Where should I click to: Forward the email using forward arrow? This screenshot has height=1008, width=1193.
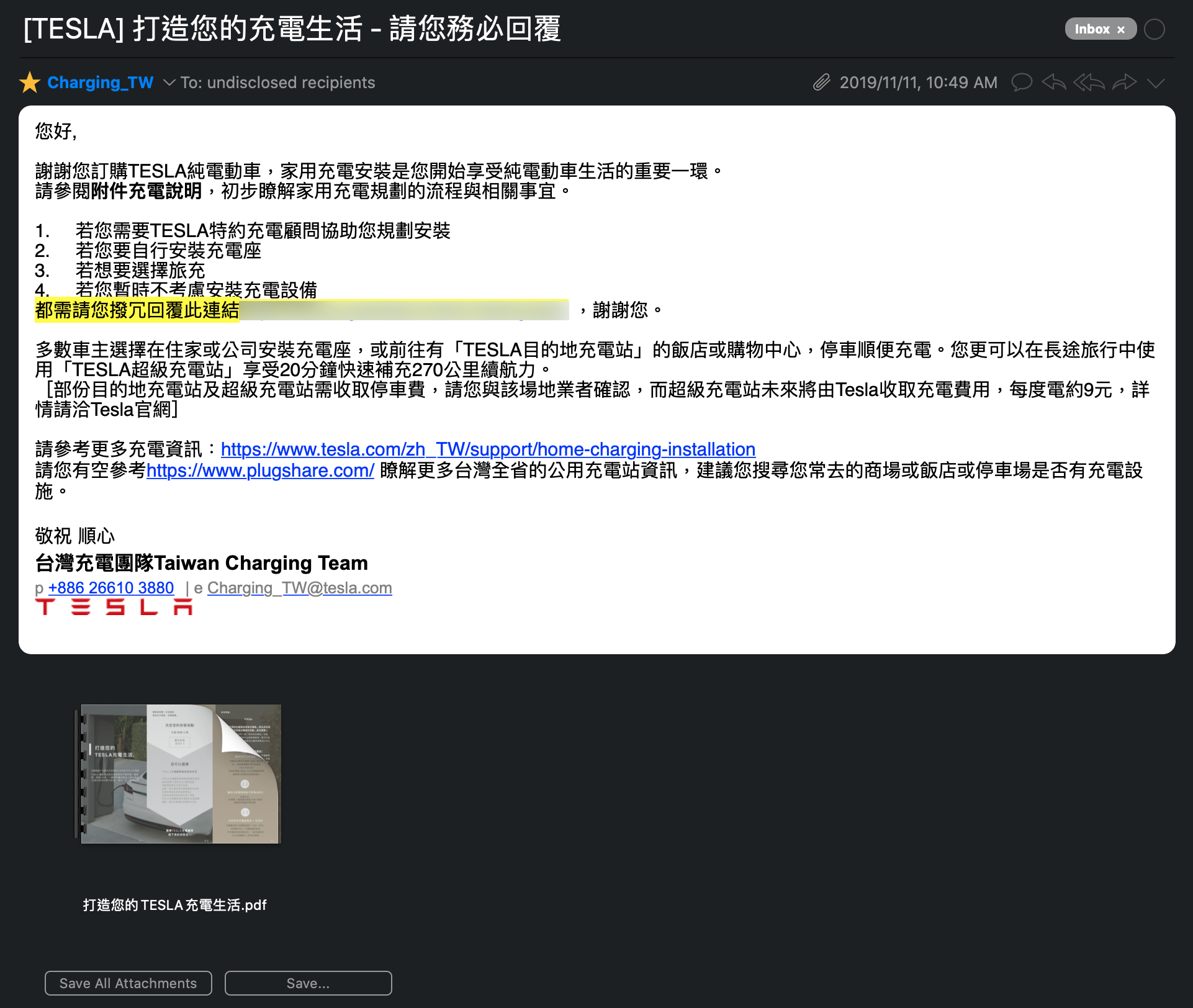pyautogui.click(x=1124, y=83)
